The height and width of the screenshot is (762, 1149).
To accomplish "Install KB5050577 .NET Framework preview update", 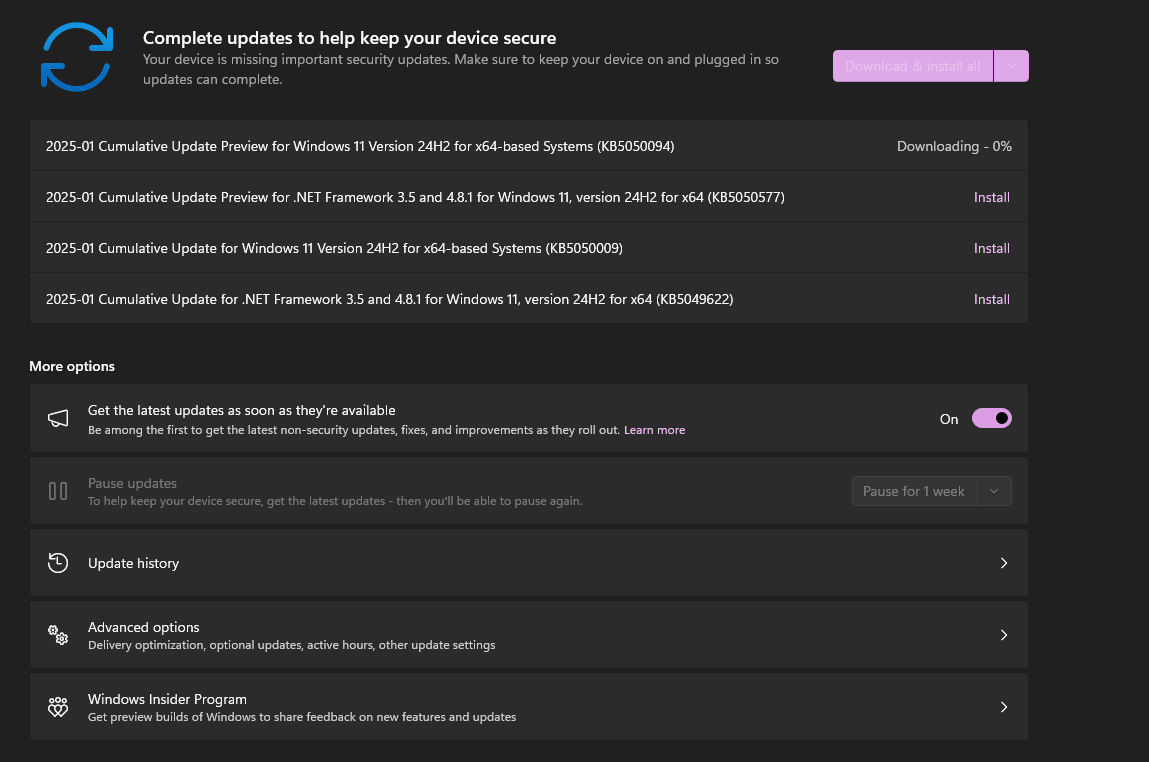I will (991, 197).
